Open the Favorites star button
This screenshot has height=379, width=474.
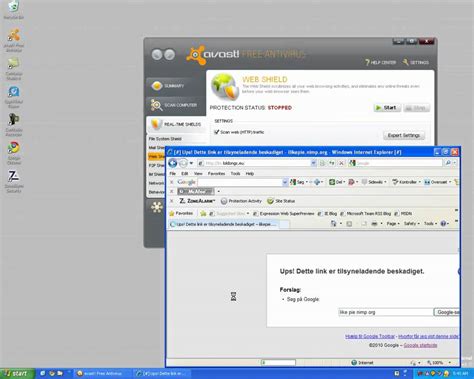click(x=181, y=213)
